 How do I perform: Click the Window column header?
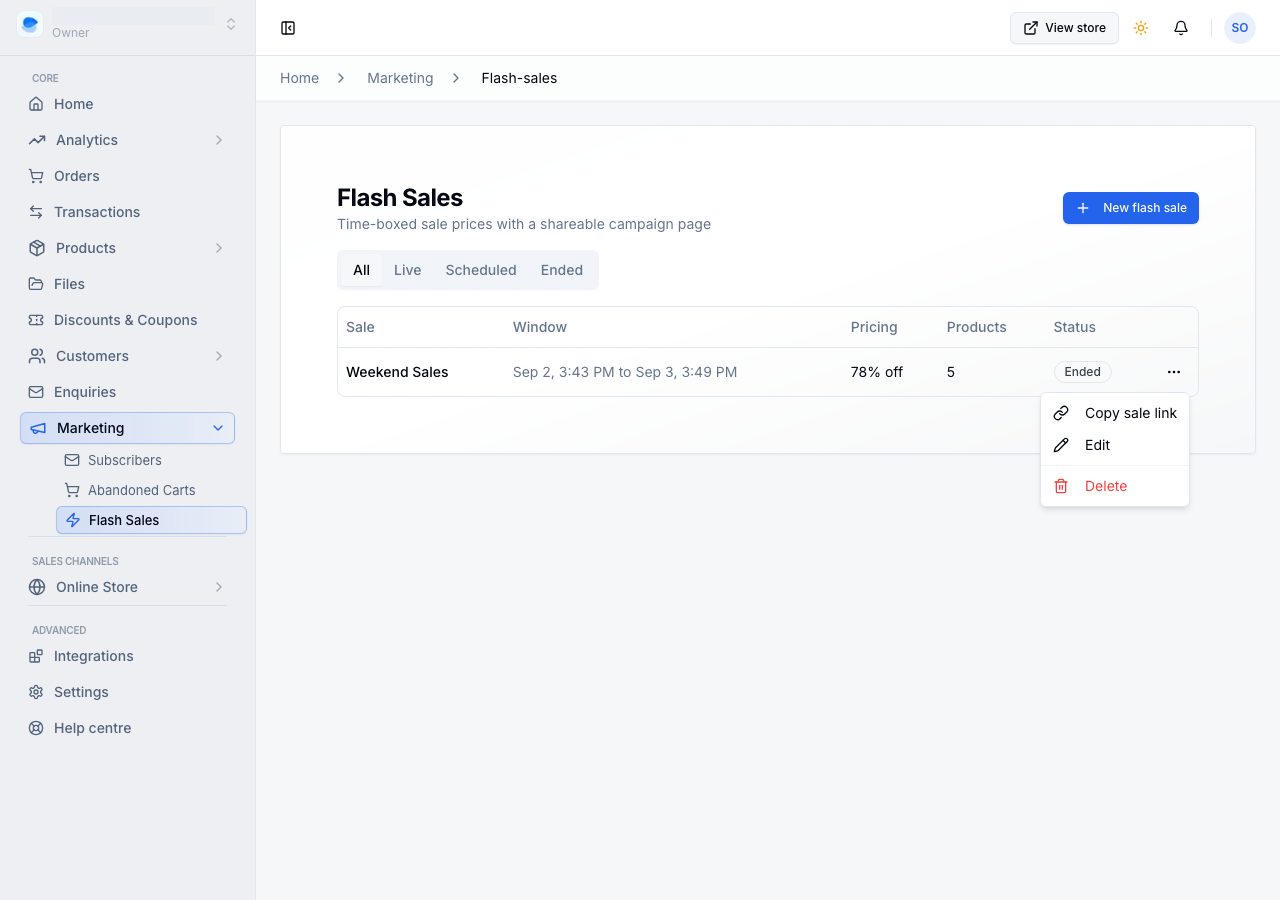pos(540,327)
